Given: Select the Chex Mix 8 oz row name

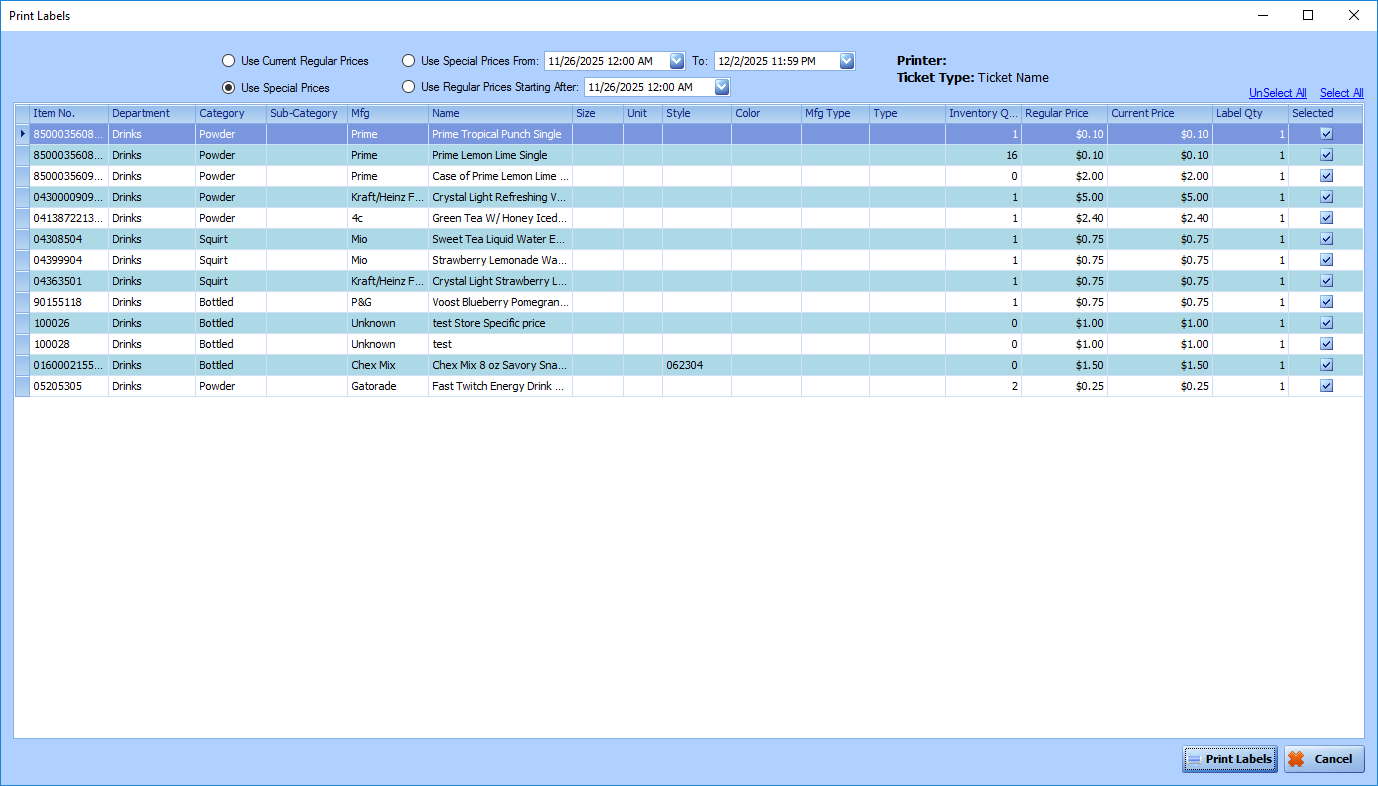Looking at the screenshot, I should tap(499, 365).
